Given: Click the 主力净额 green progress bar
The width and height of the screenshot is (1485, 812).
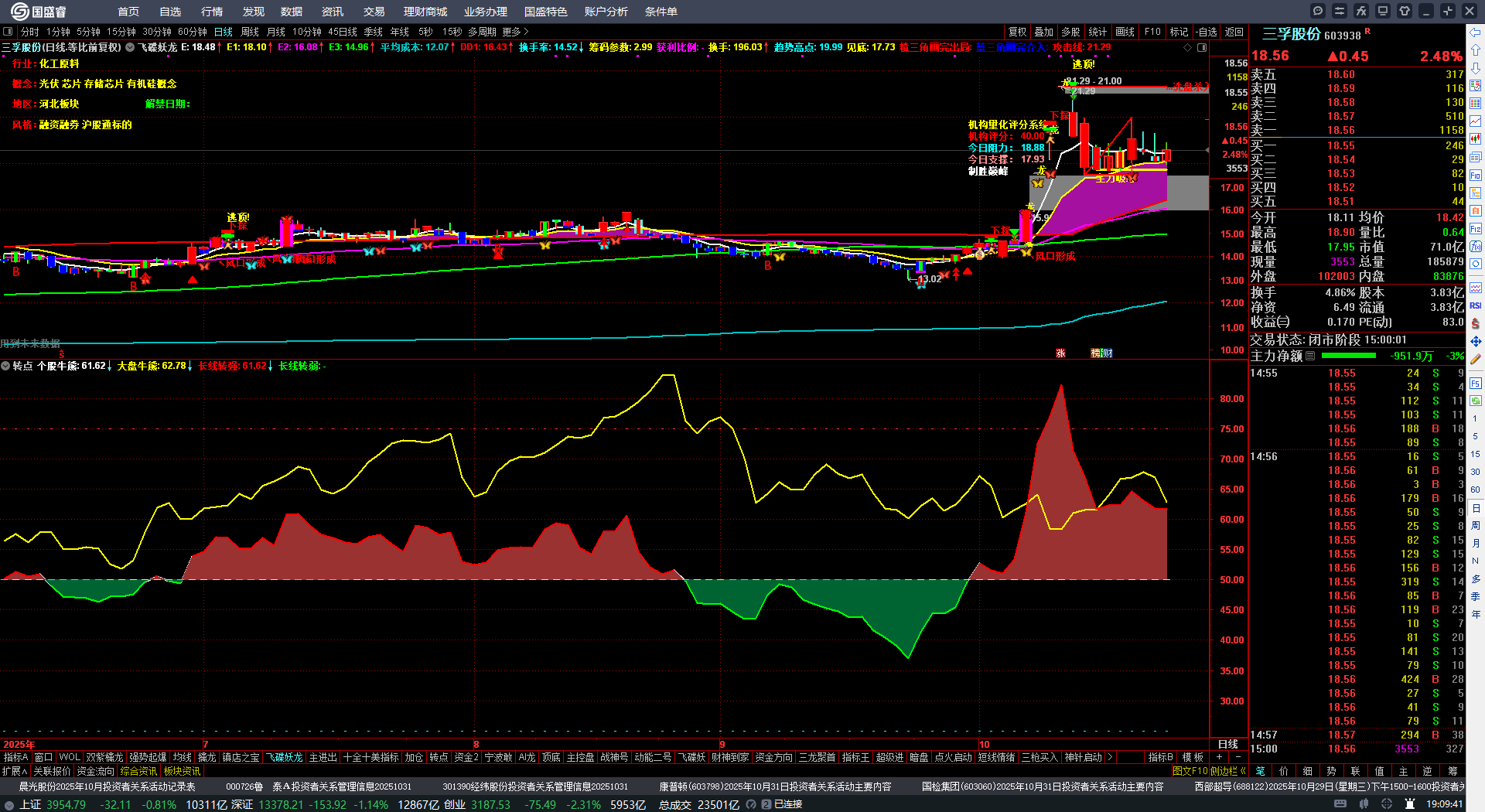Looking at the screenshot, I should click(1349, 356).
